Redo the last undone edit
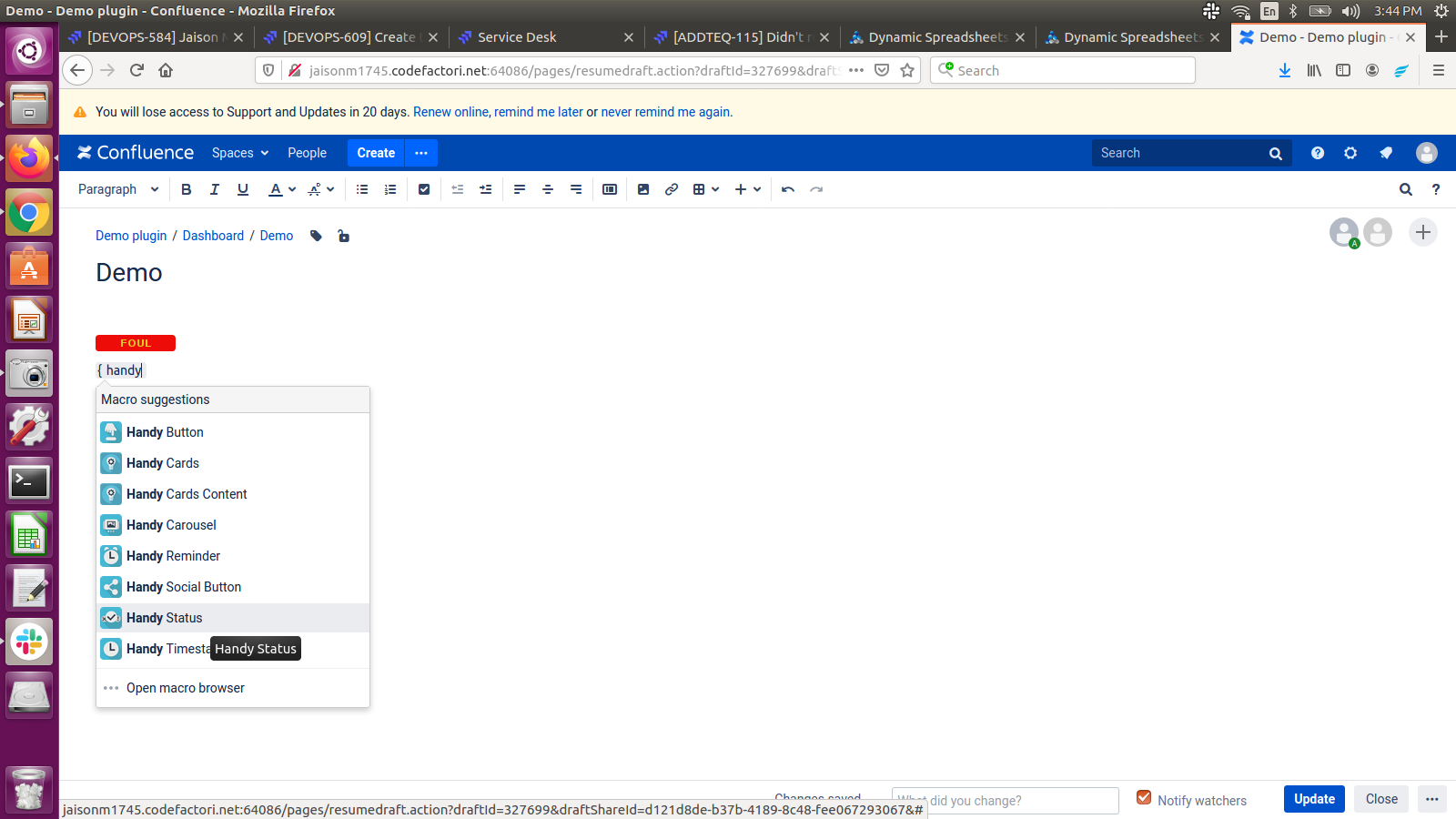1456x819 pixels. tap(816, 189)
